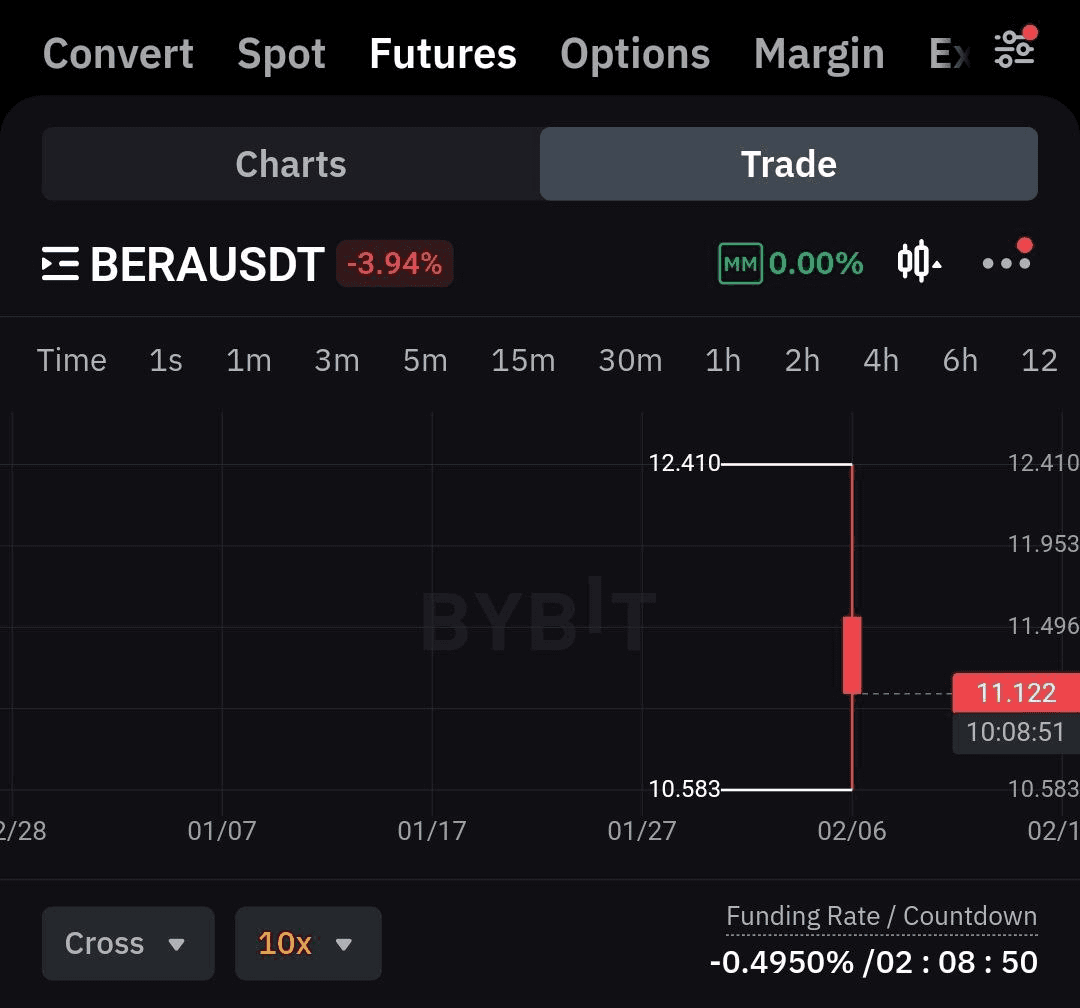Switch to the Charts view

[291, 164]
